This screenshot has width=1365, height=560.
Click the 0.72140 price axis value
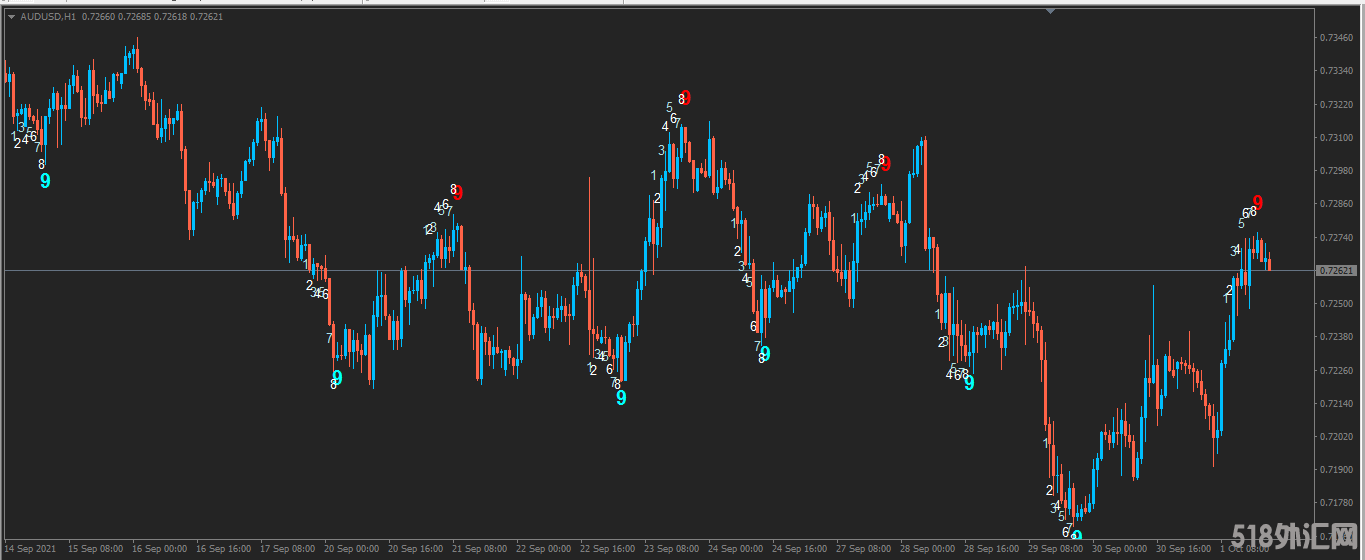(x=1334, y=403)
